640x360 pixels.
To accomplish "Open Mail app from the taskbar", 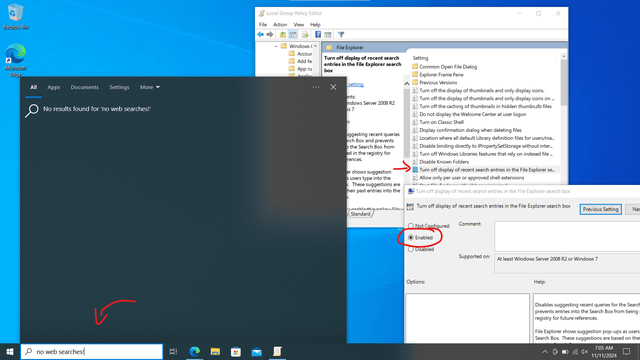I will coord(256,351).
